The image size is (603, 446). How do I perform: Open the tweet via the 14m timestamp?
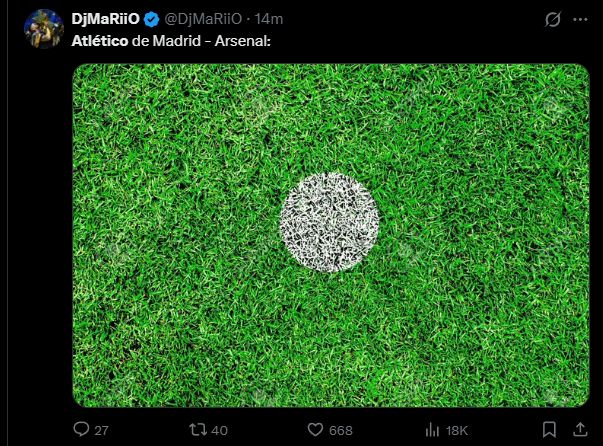(x=270, y=20)
